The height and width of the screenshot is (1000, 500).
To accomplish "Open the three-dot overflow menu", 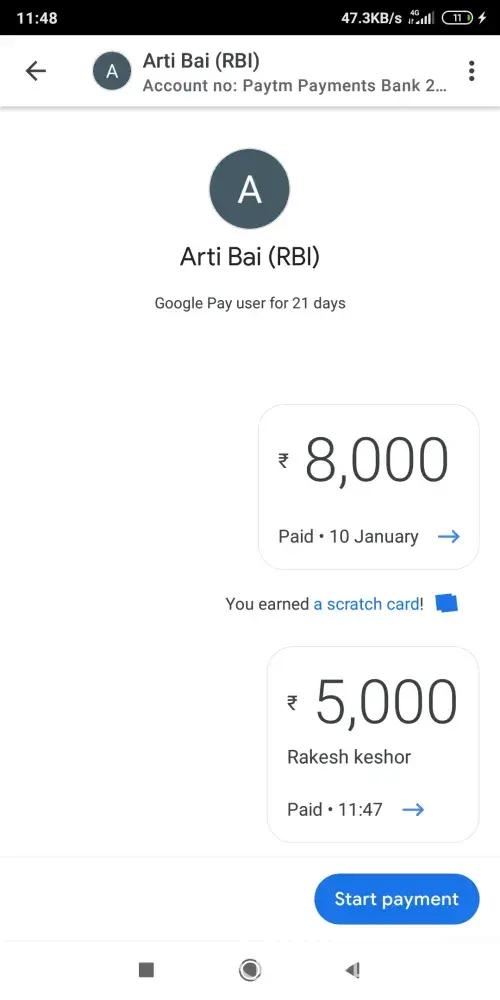I will pos(471,71).
